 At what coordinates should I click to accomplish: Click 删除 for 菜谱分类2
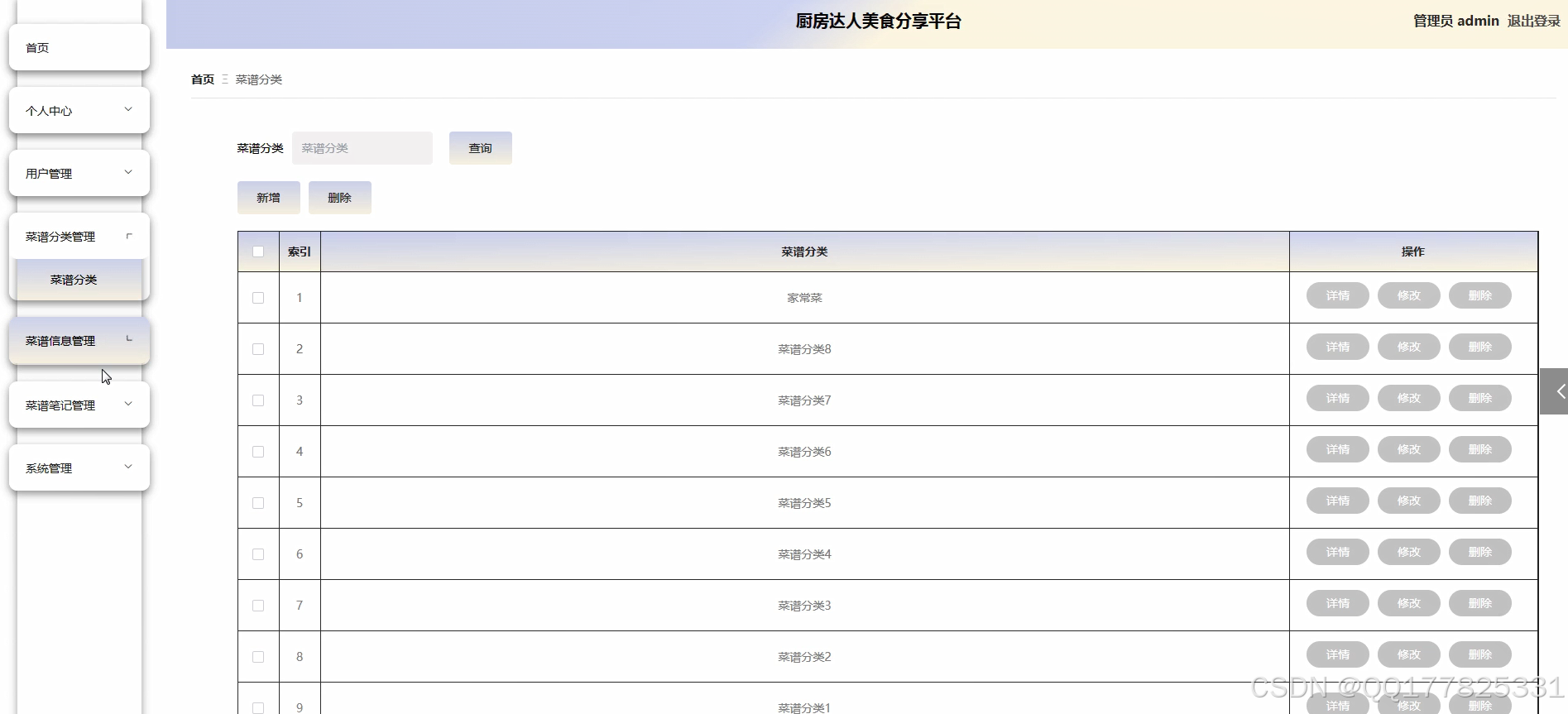(x=1480, y=654)
